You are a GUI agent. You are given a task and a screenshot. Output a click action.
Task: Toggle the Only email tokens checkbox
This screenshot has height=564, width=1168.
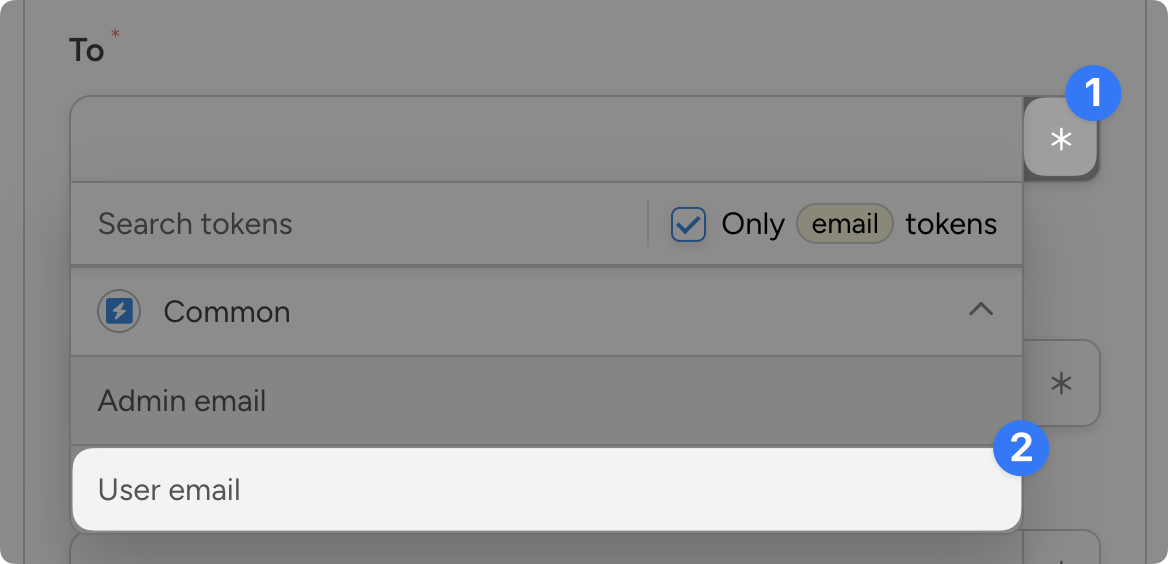(688, 225)
